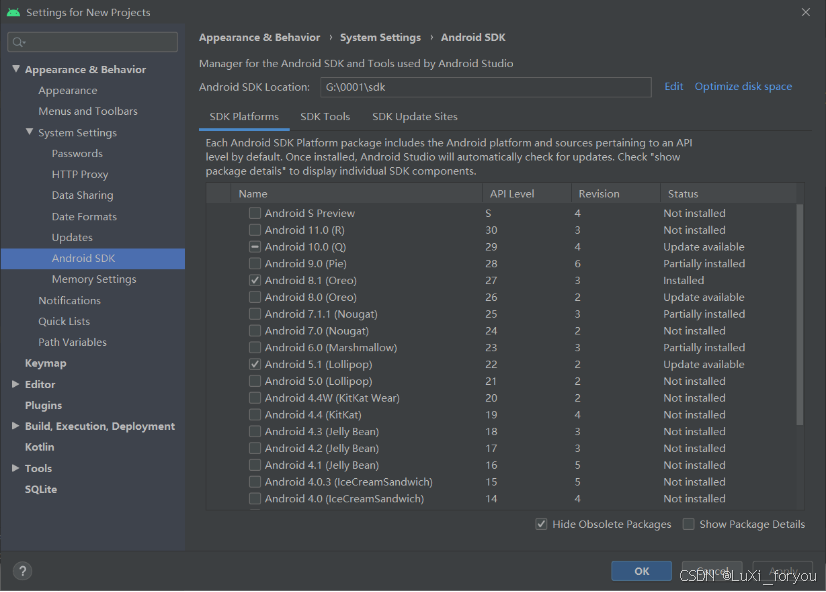The width and height of the screenshot is (826, 592).
Task: Collapse the Appearance & Behavior tree node
Action: coord(16,69)
